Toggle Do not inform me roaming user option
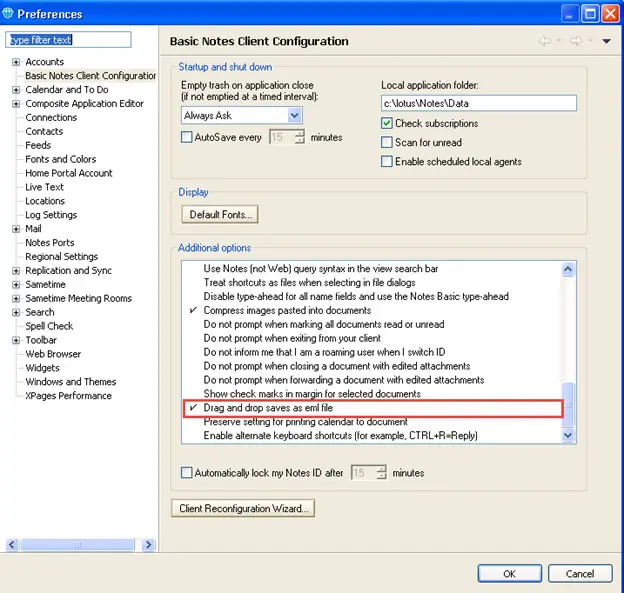 pyautogui.click(x=324, y=352)
